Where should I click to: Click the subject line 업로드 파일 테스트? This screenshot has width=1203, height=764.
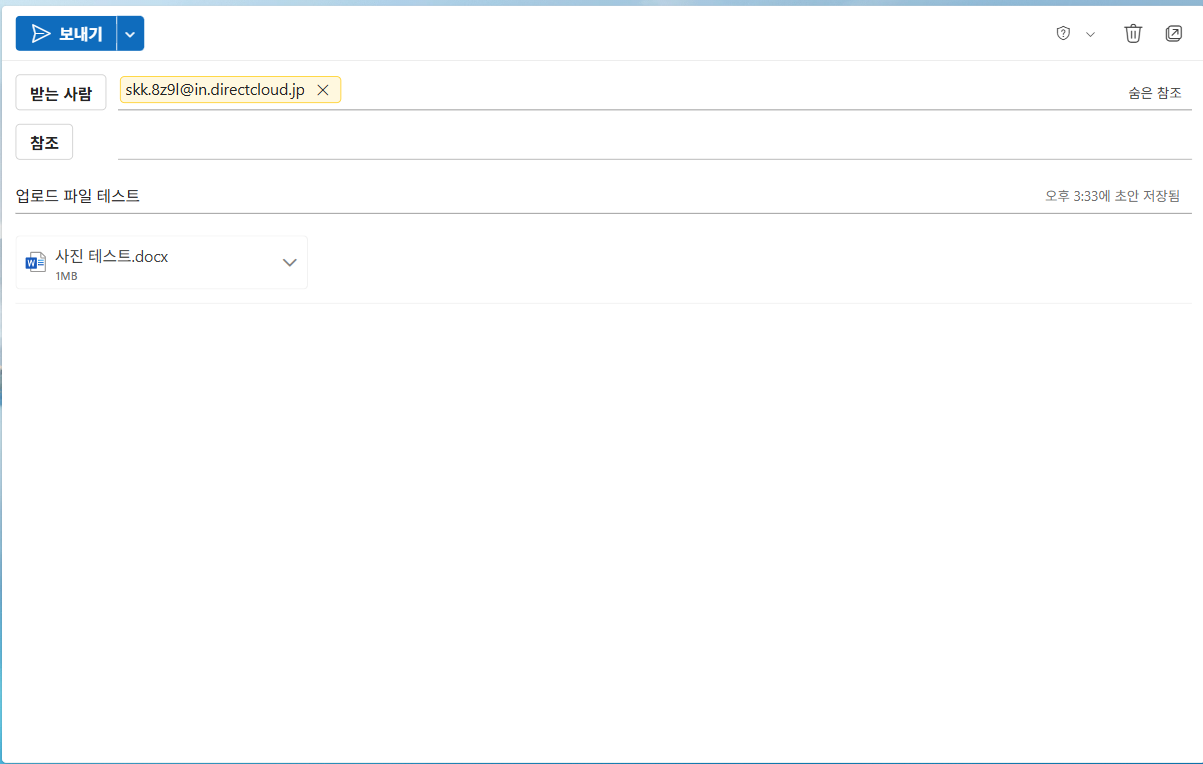click(x=78, y=196)
